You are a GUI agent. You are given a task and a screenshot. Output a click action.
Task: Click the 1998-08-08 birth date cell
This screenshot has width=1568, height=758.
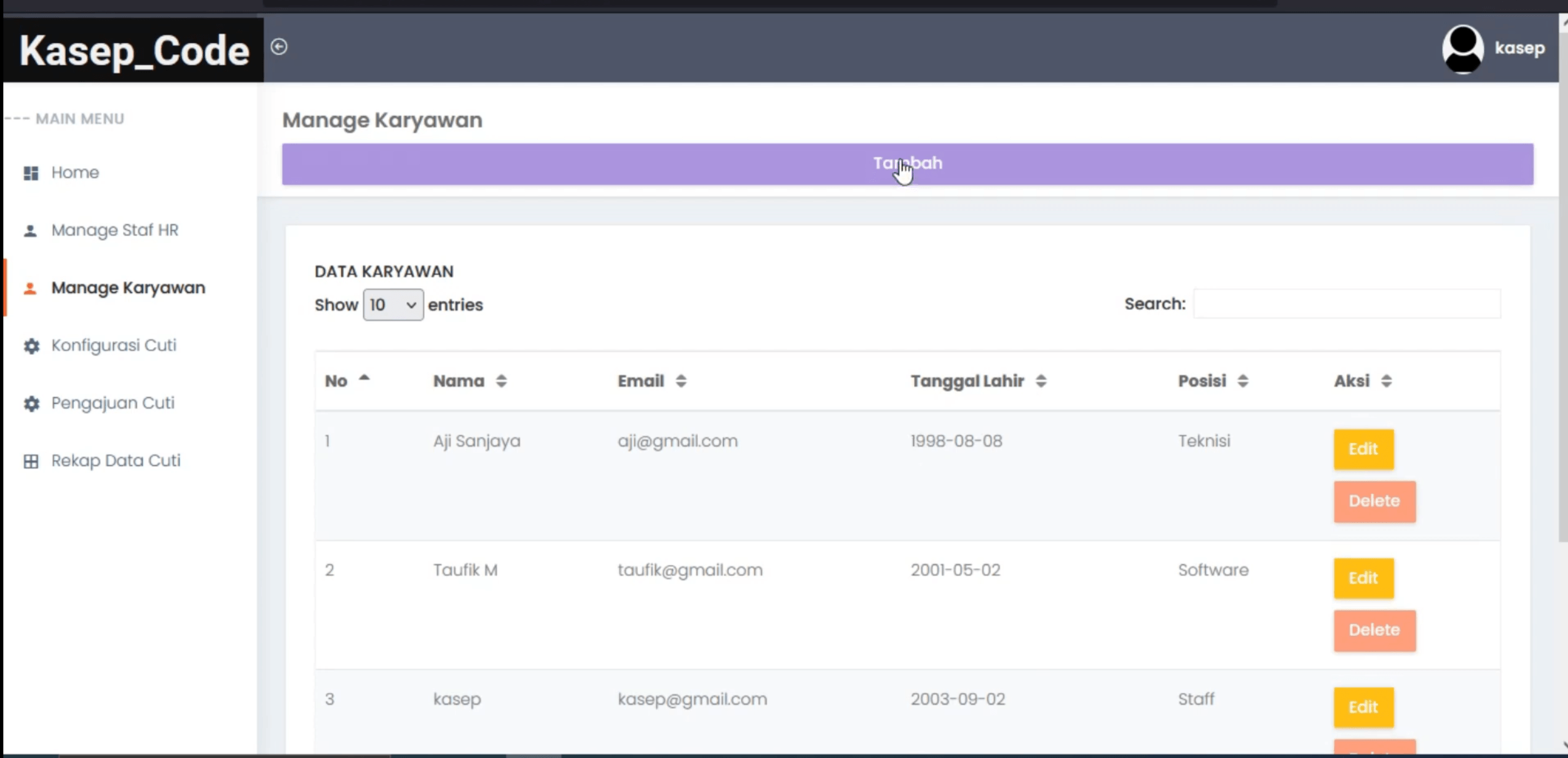[956, 441]
